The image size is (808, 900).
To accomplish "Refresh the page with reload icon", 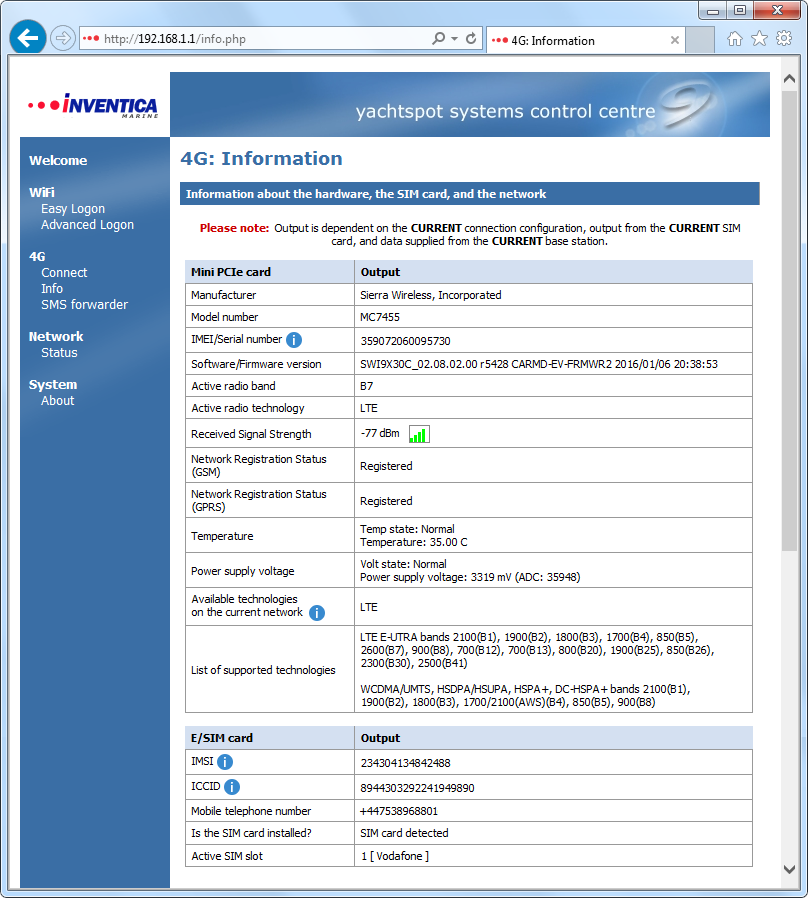I will coord(471,38).
